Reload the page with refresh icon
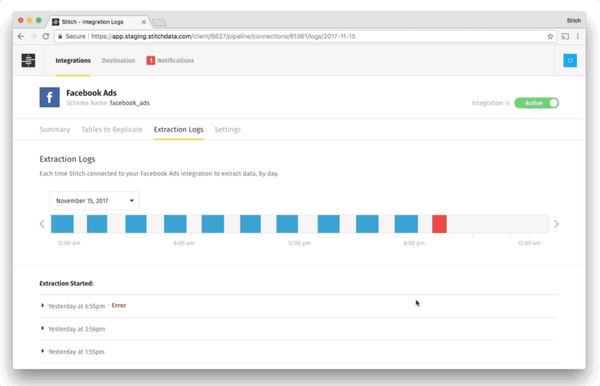The height and width of the screenshot is (386, 600). 46,36
